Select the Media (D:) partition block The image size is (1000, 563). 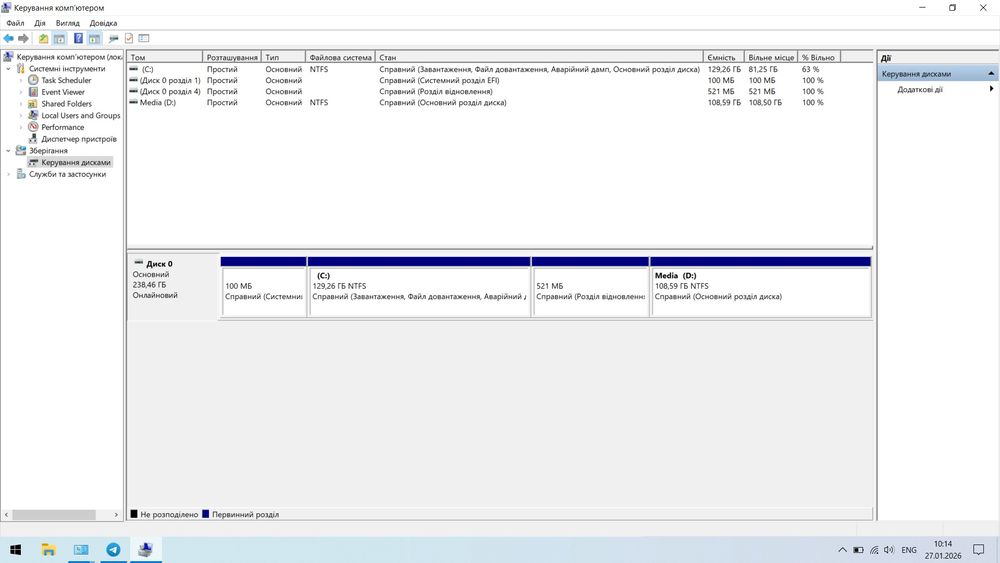[760, 287]
